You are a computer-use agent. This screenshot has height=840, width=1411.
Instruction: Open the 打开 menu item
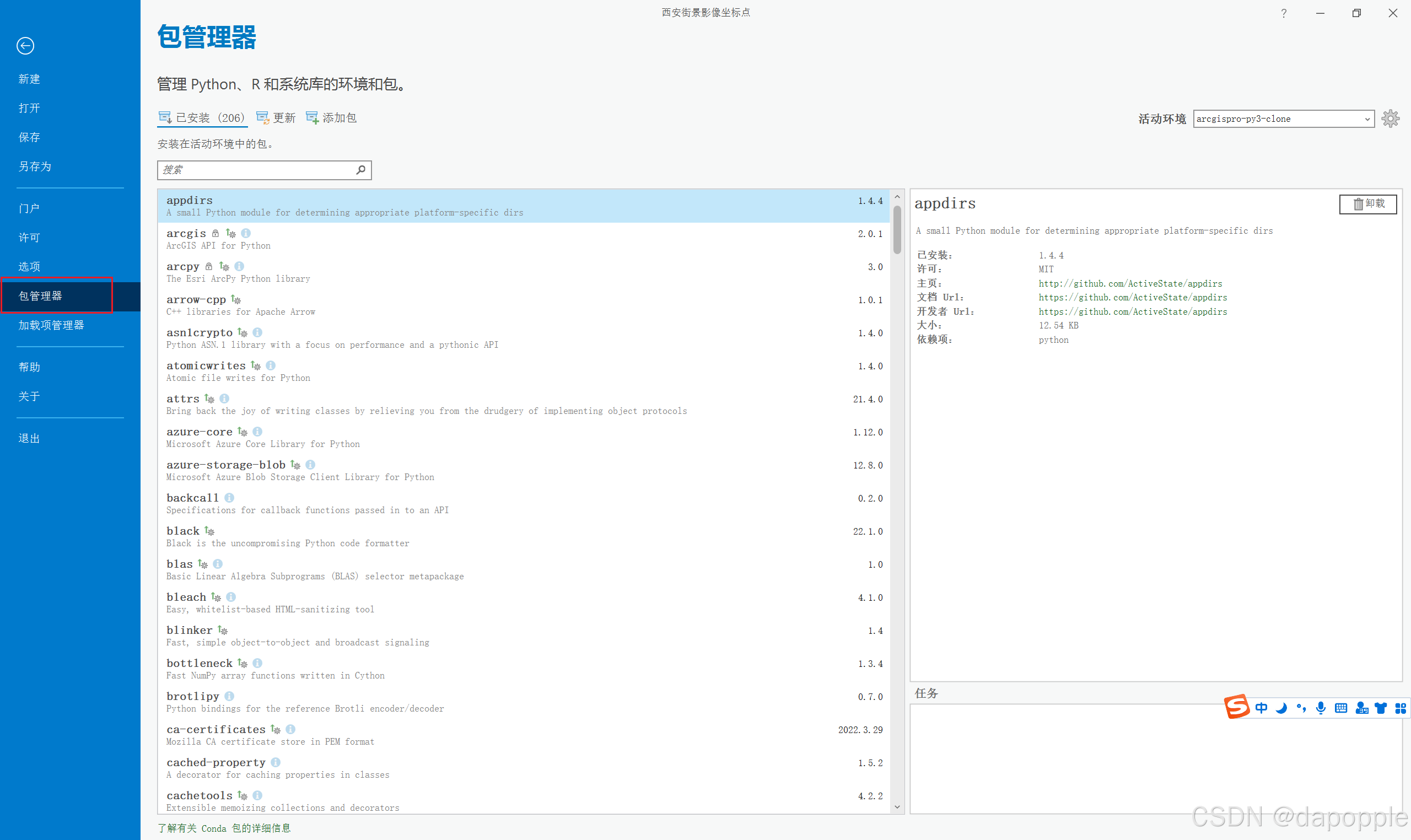click(29, 108)
